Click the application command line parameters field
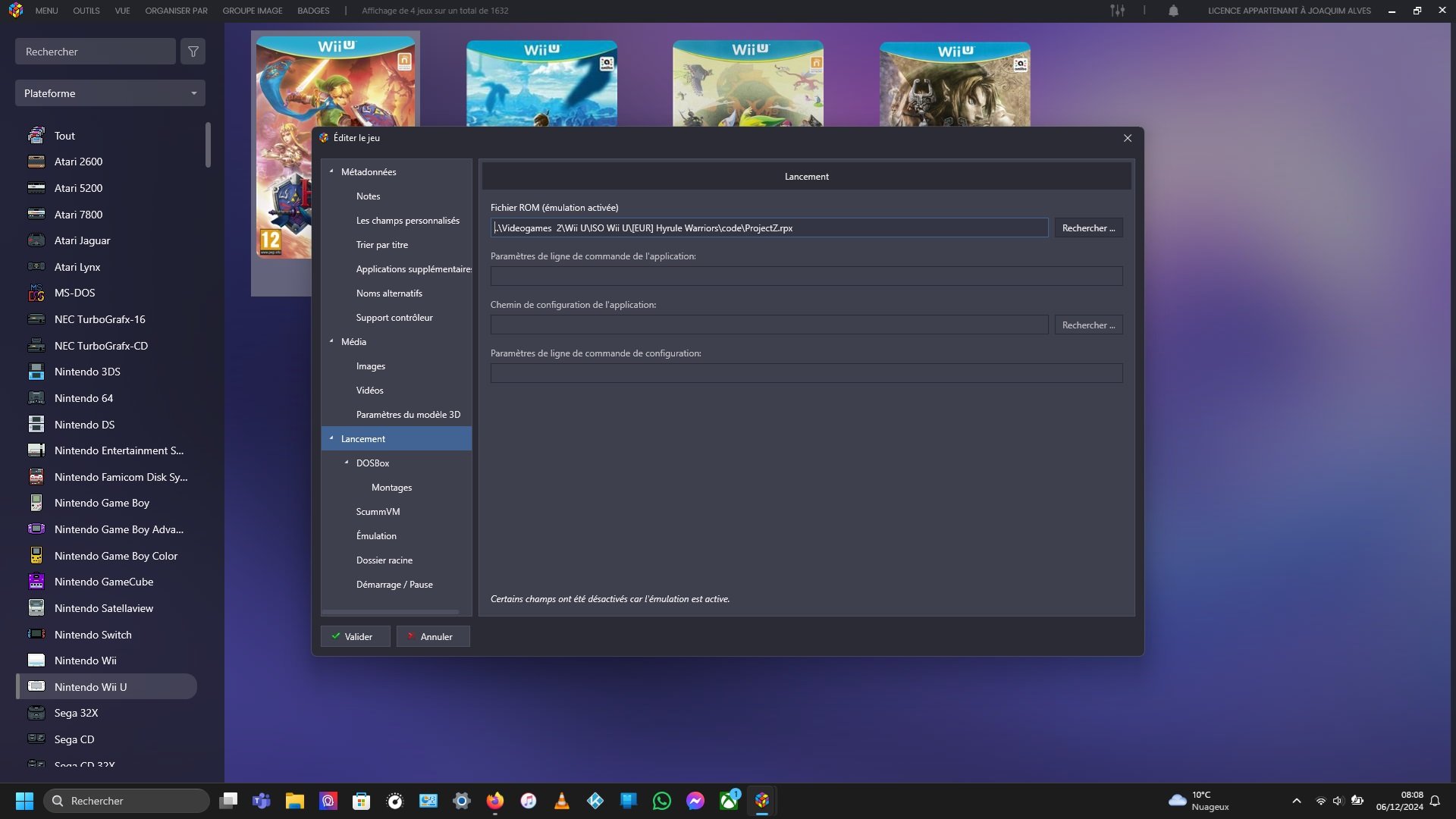Screen dimensions: 1456x819 [806, 276]
